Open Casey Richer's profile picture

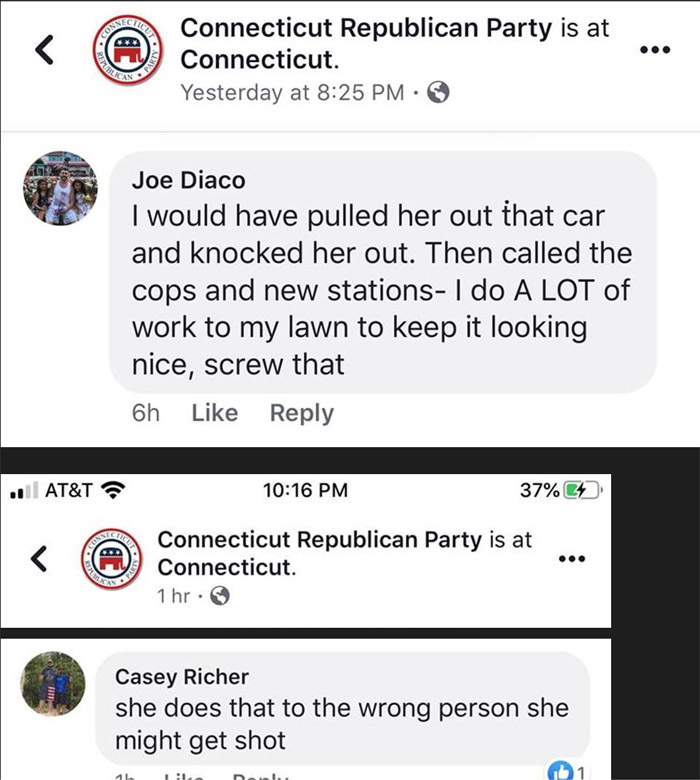54,684
